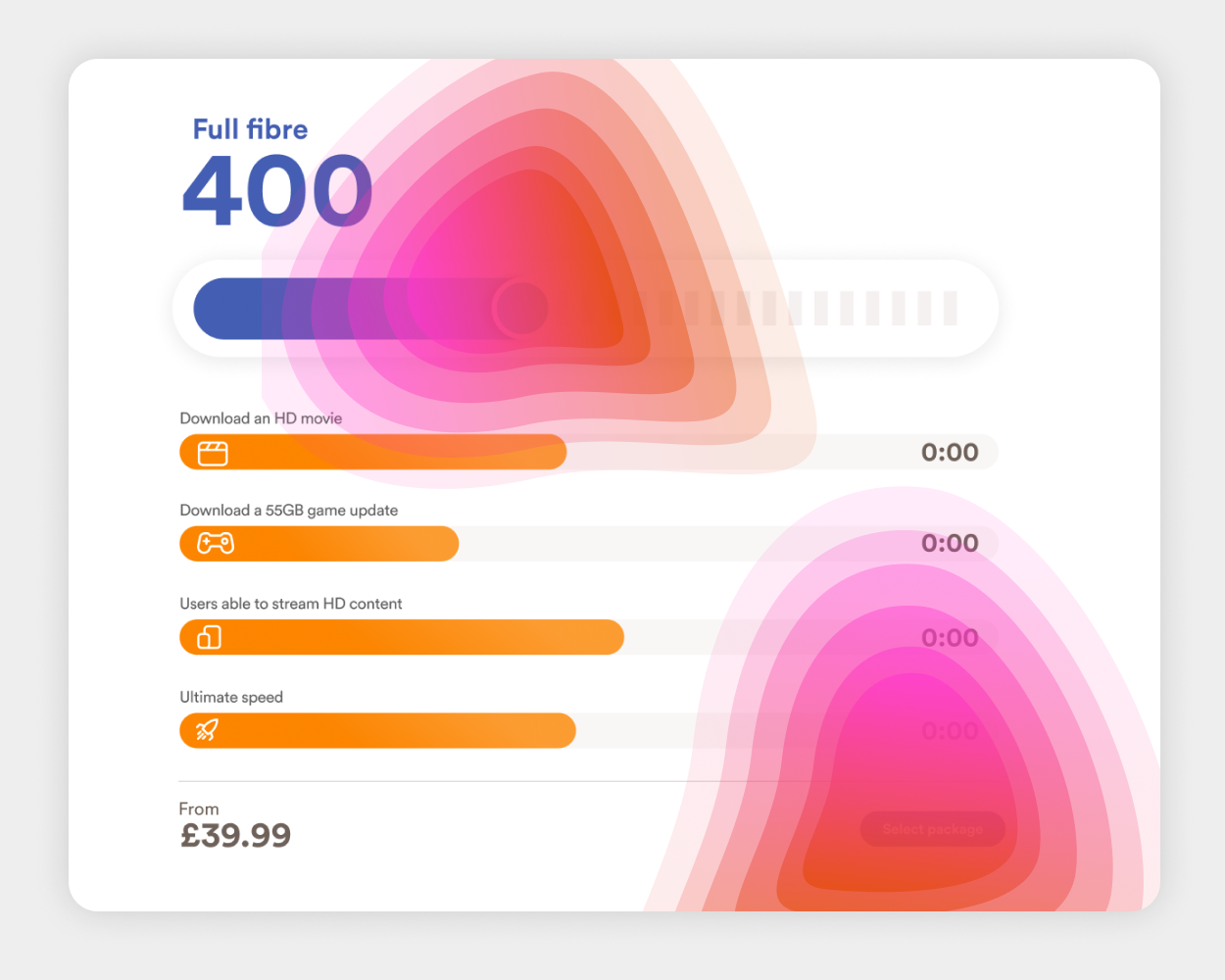Click the round speed slider handle
Image resolution: width=1225 pixels, height=980 pixels.
click(520, 308)
